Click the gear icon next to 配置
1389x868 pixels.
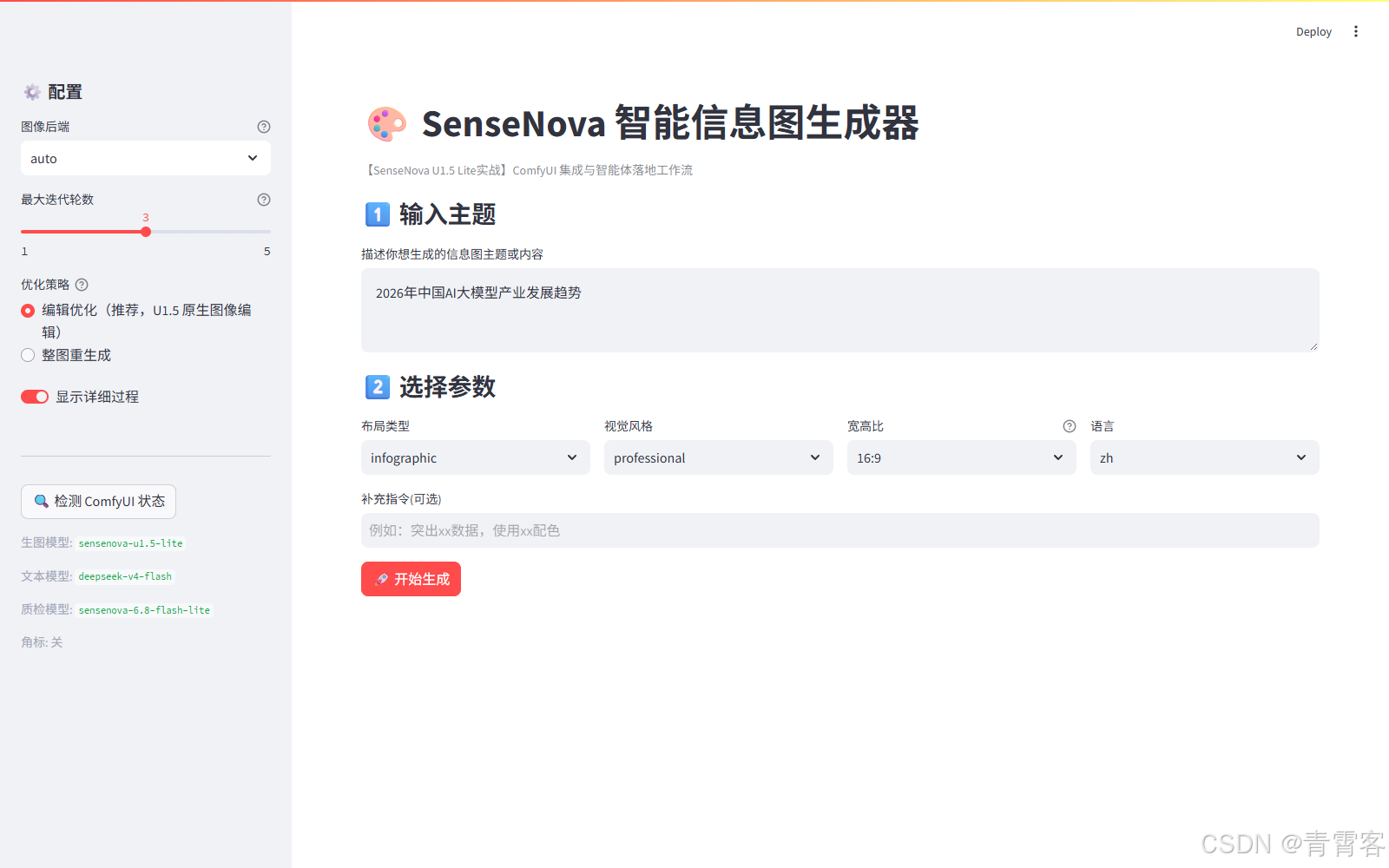click(32, 92)
